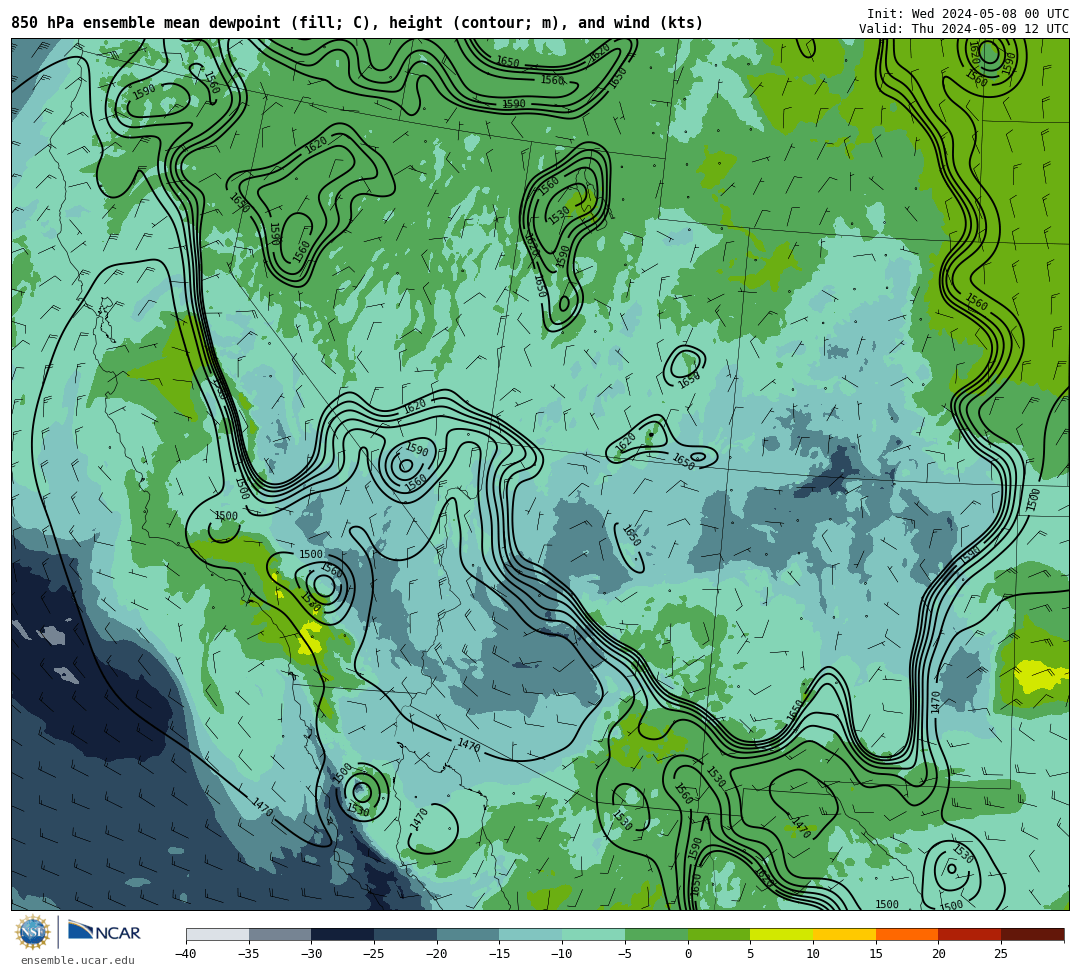Image resolution: width=1080 pixels, height=973 pixels.
Task: Click the 20 to 25 dark red swatch
Action: [970, 934]
